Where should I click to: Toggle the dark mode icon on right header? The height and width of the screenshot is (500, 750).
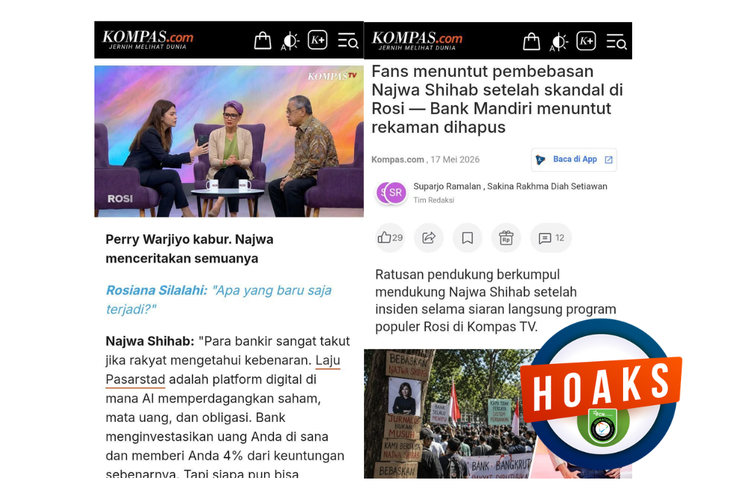point(559,42)
